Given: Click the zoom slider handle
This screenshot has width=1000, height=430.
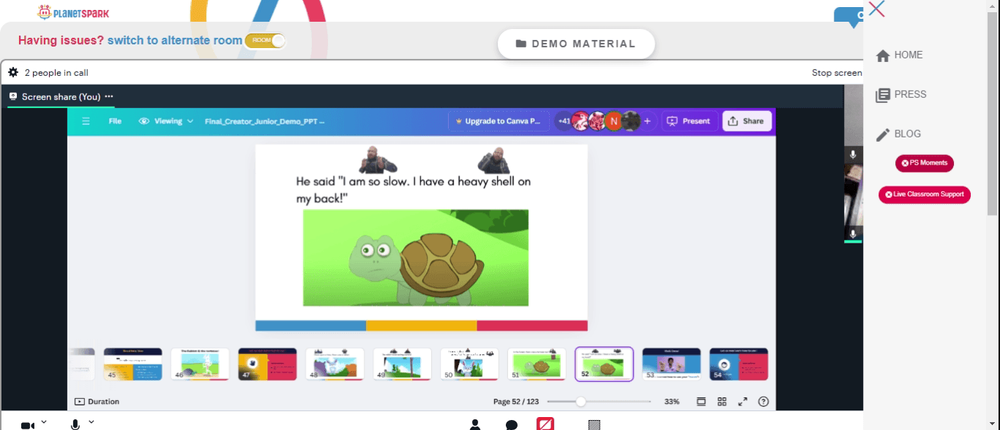Looking at the screenshot, I should point(580,402).
